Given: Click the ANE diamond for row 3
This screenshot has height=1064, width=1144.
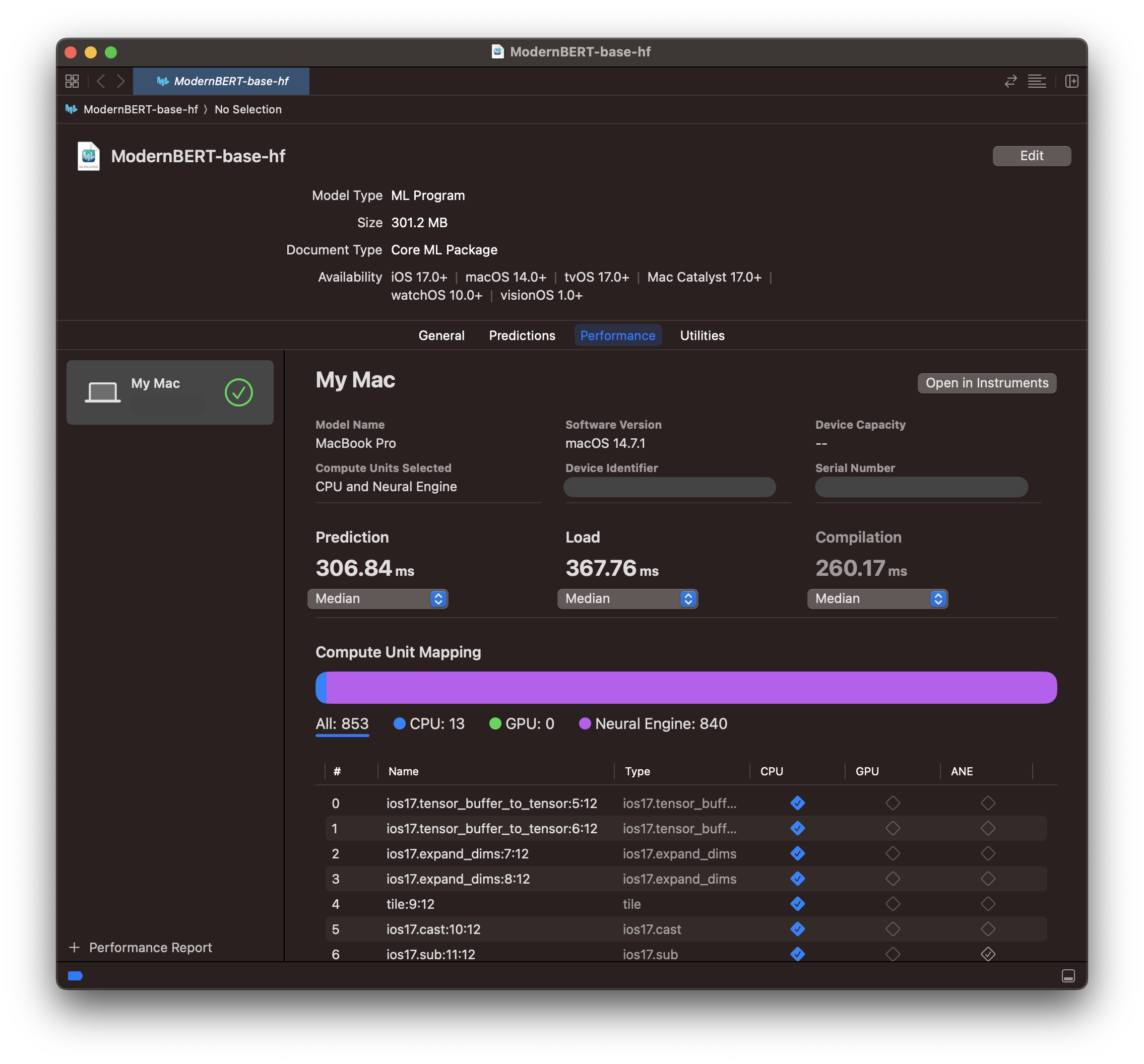Looking at the screenshot, I should point(988,879).
